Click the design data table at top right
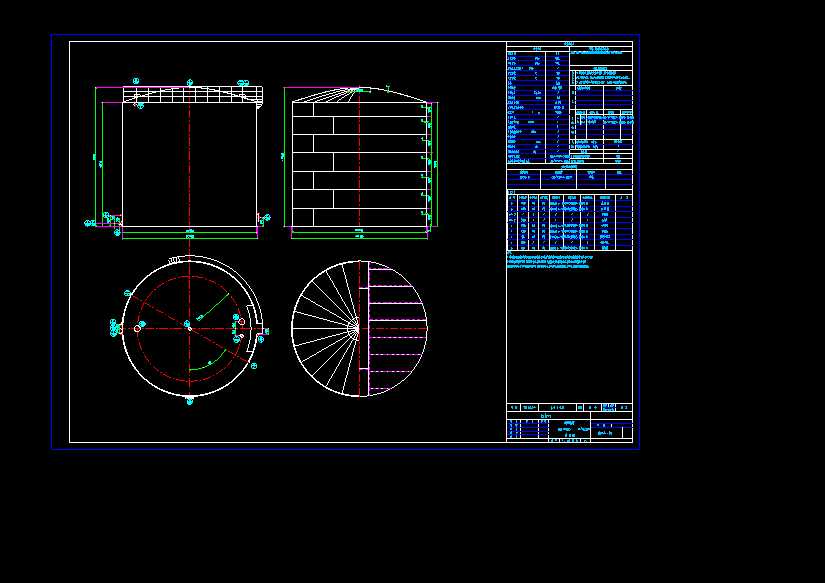 tap(569, 103)
